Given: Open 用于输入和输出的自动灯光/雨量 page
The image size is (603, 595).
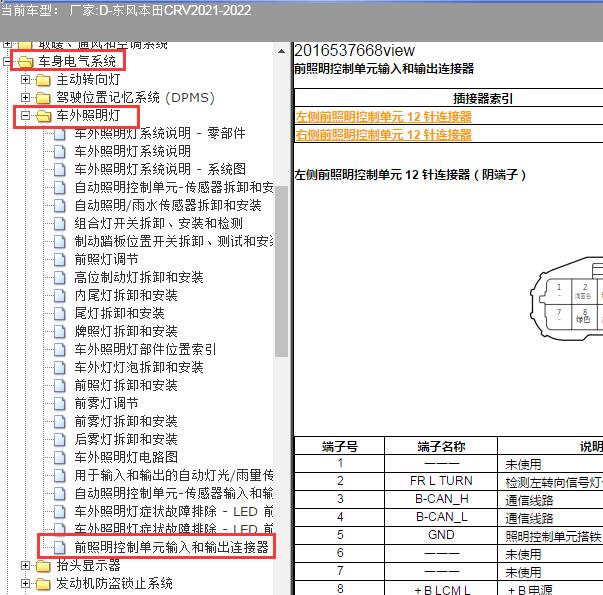Looking at the screenshot, I should (174, 475).
